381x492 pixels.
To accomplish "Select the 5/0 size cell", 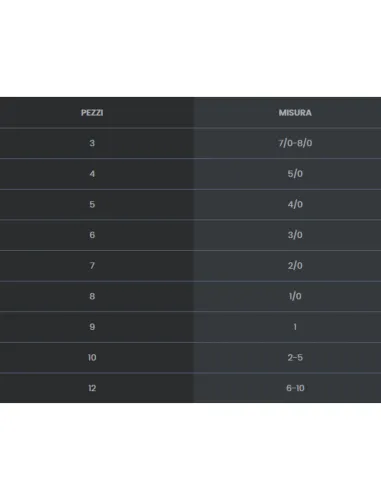I will click(295, 174).
